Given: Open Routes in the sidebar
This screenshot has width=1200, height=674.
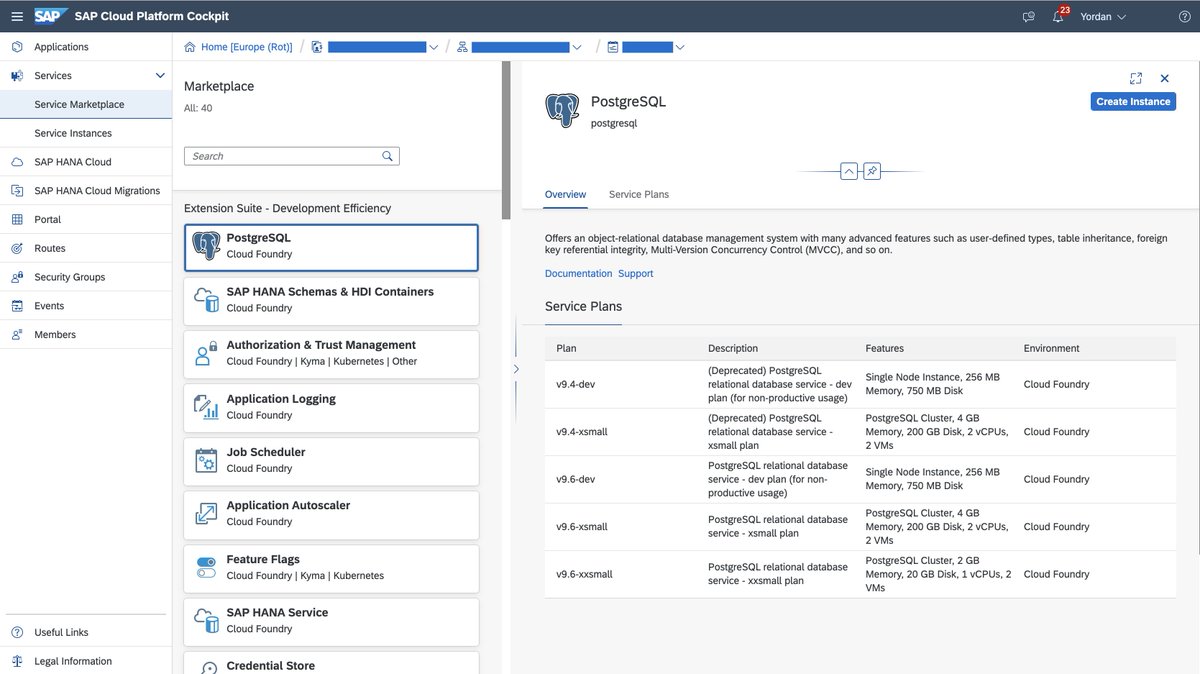Looking at the screenshot, I should point(86,248).
